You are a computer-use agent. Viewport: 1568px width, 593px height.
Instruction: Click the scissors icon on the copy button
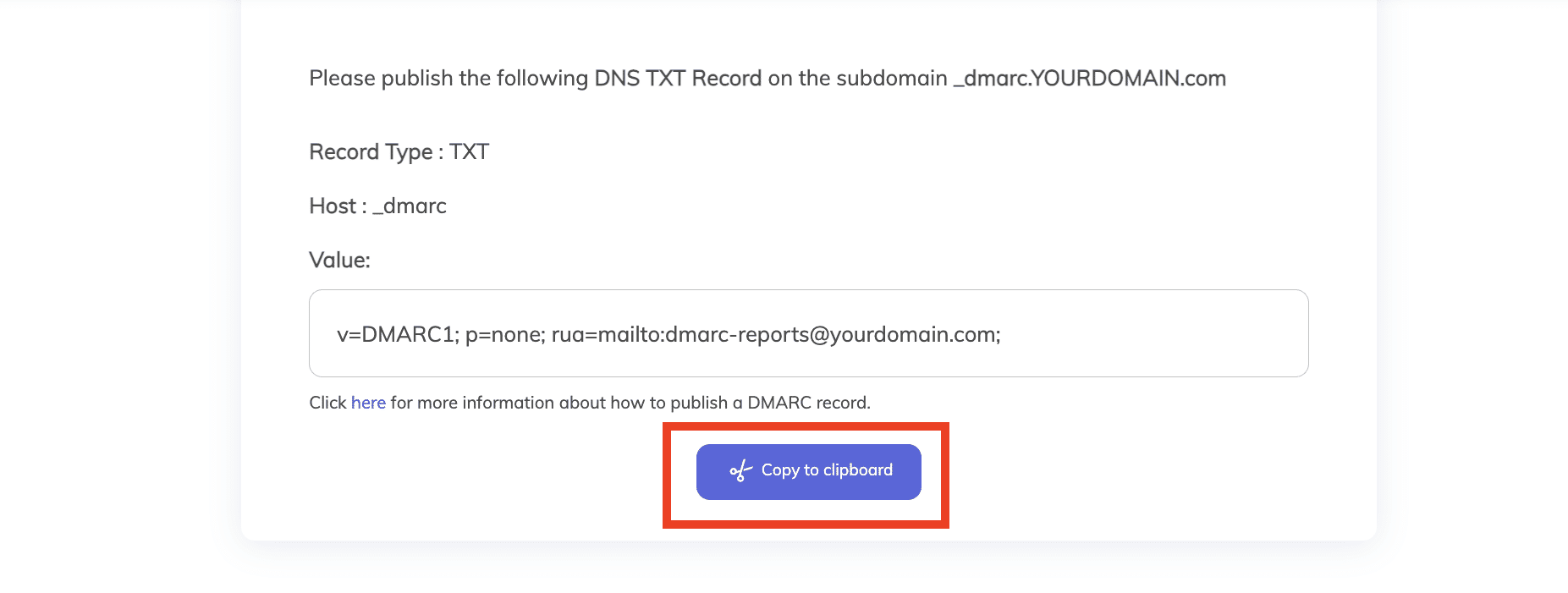pos(740,471)
